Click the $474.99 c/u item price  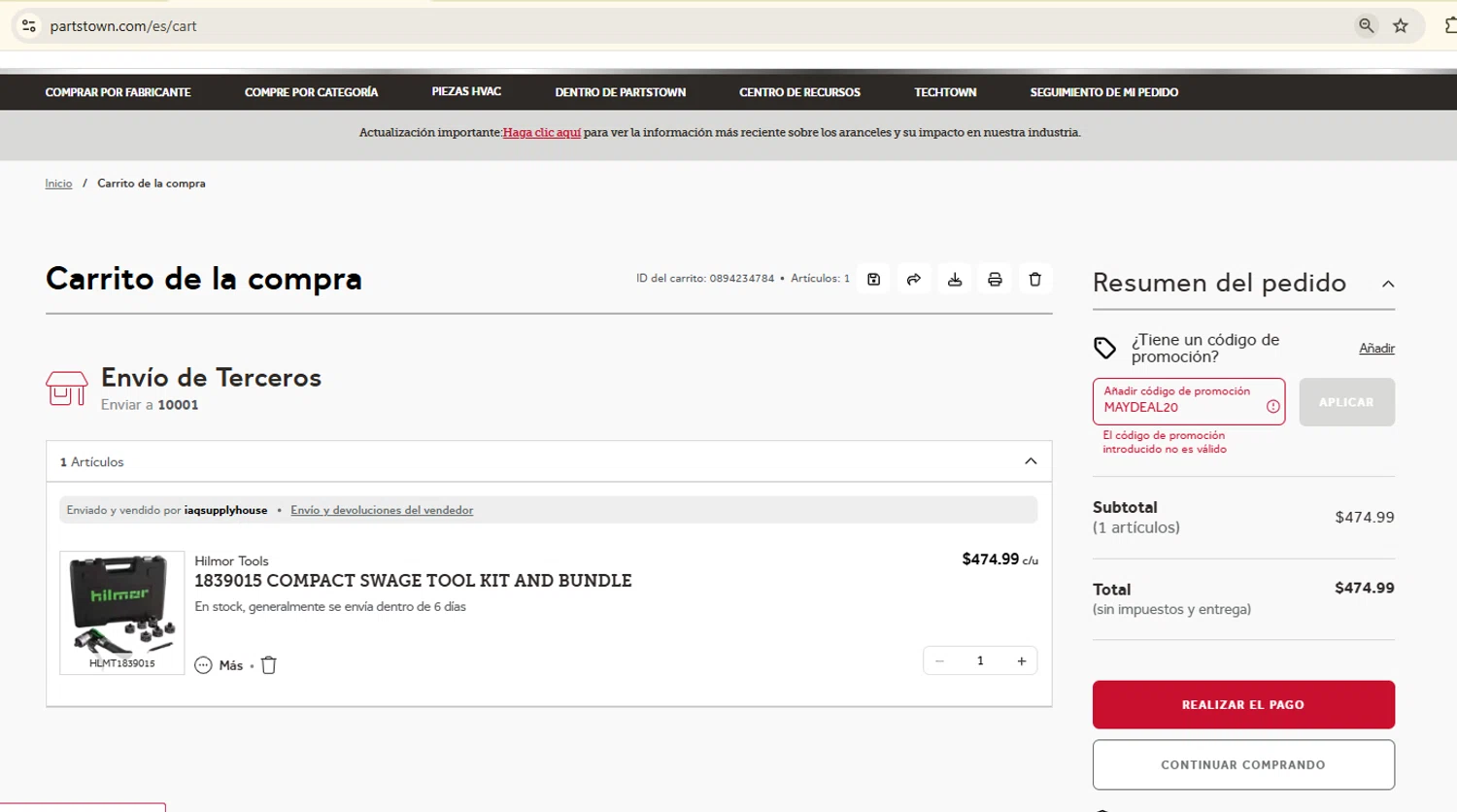click(1000, 559)
